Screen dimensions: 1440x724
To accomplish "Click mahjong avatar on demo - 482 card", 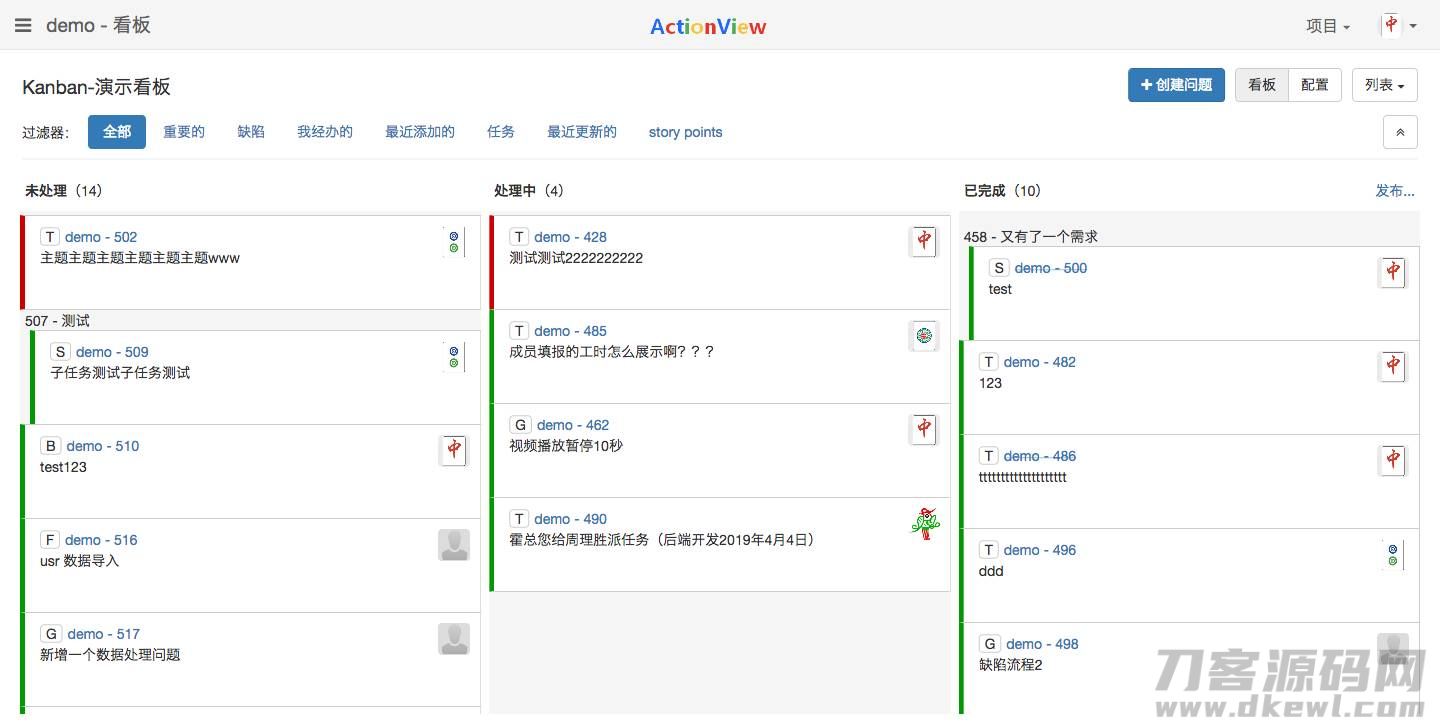I will click(1393, 367).
